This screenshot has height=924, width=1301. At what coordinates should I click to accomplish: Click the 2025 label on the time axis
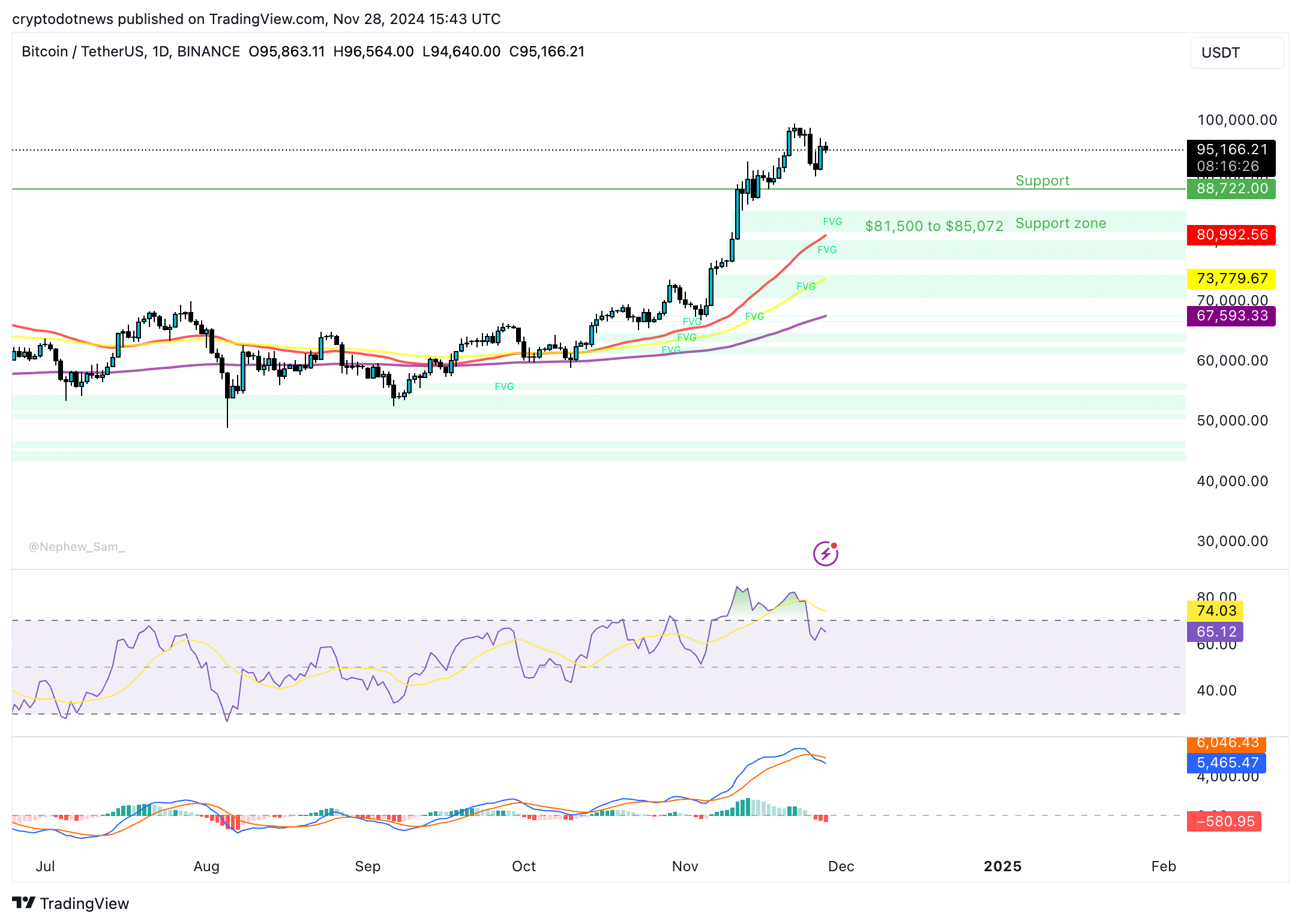pos(1003,866)
